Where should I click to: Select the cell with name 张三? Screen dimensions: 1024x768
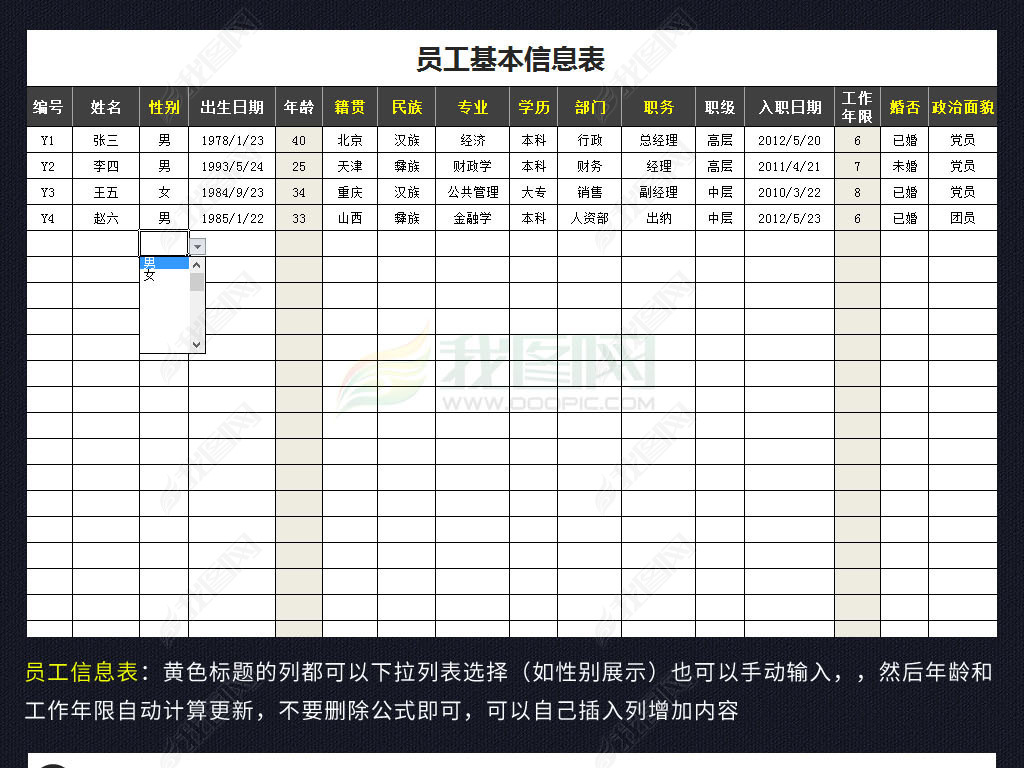coord(106,140)
